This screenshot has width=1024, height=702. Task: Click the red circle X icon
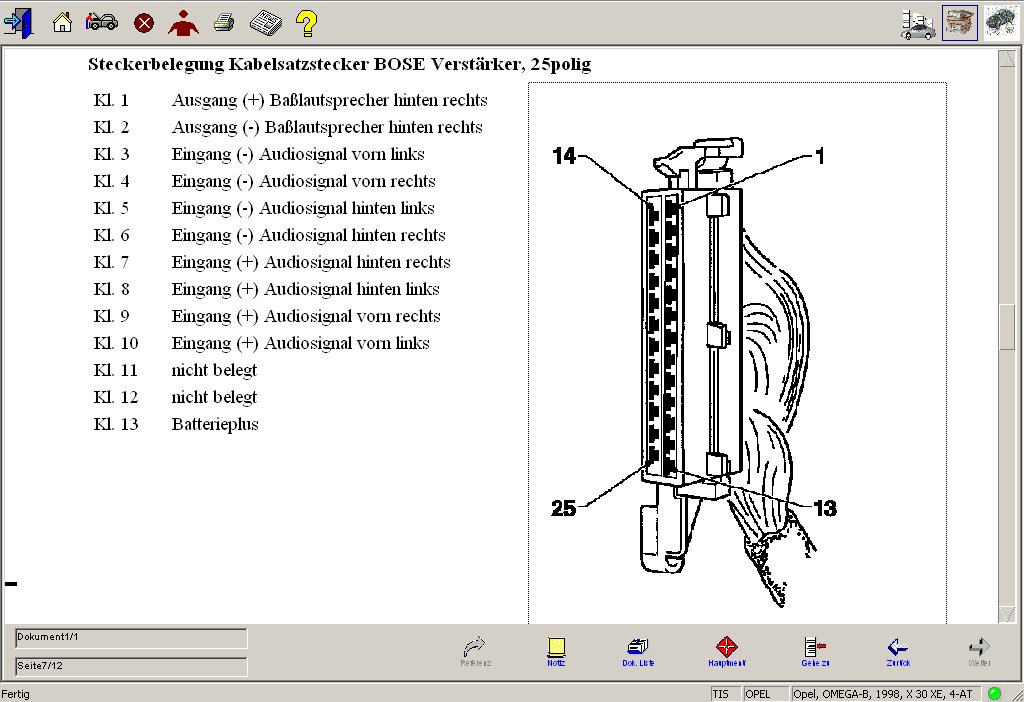144,22
